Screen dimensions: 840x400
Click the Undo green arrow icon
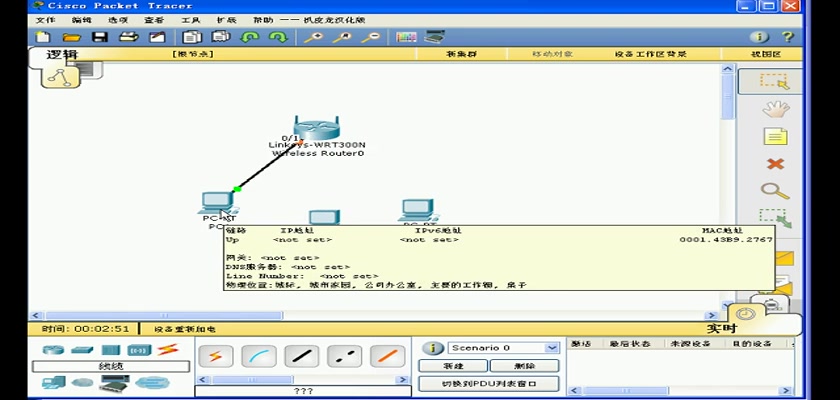pyautogui.click(x=250, y=37)
